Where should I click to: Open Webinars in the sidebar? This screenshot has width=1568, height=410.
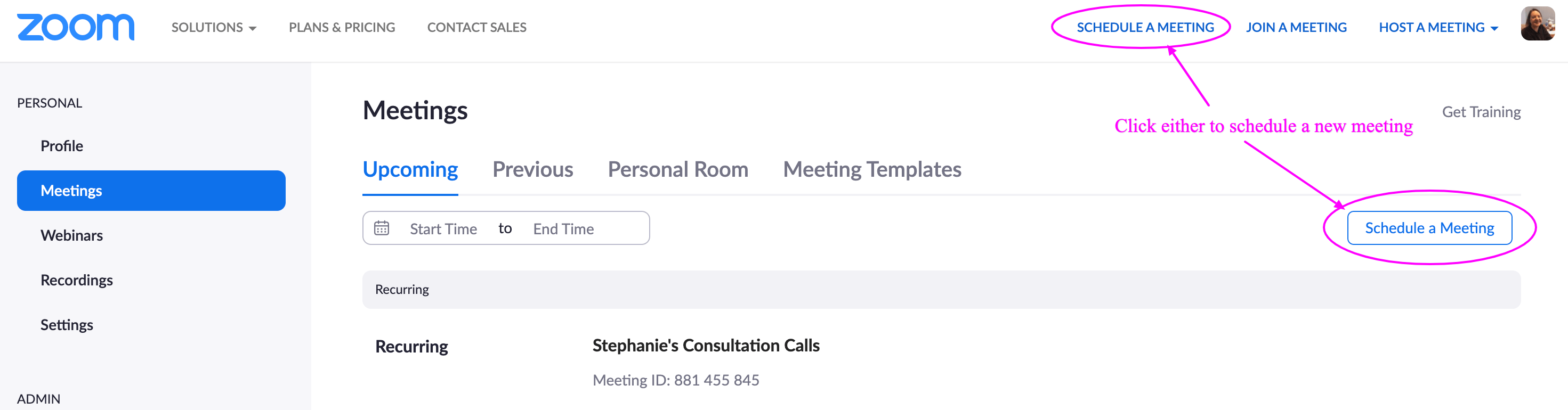(71, 235)
